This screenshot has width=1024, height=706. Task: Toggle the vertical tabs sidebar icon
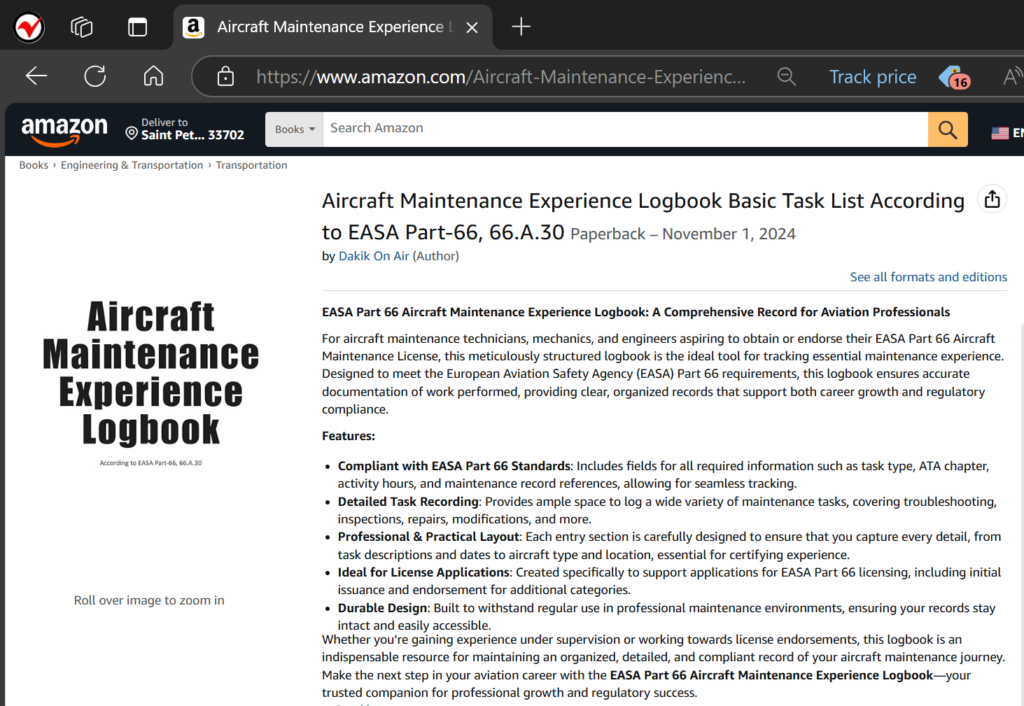pos(137,27)
